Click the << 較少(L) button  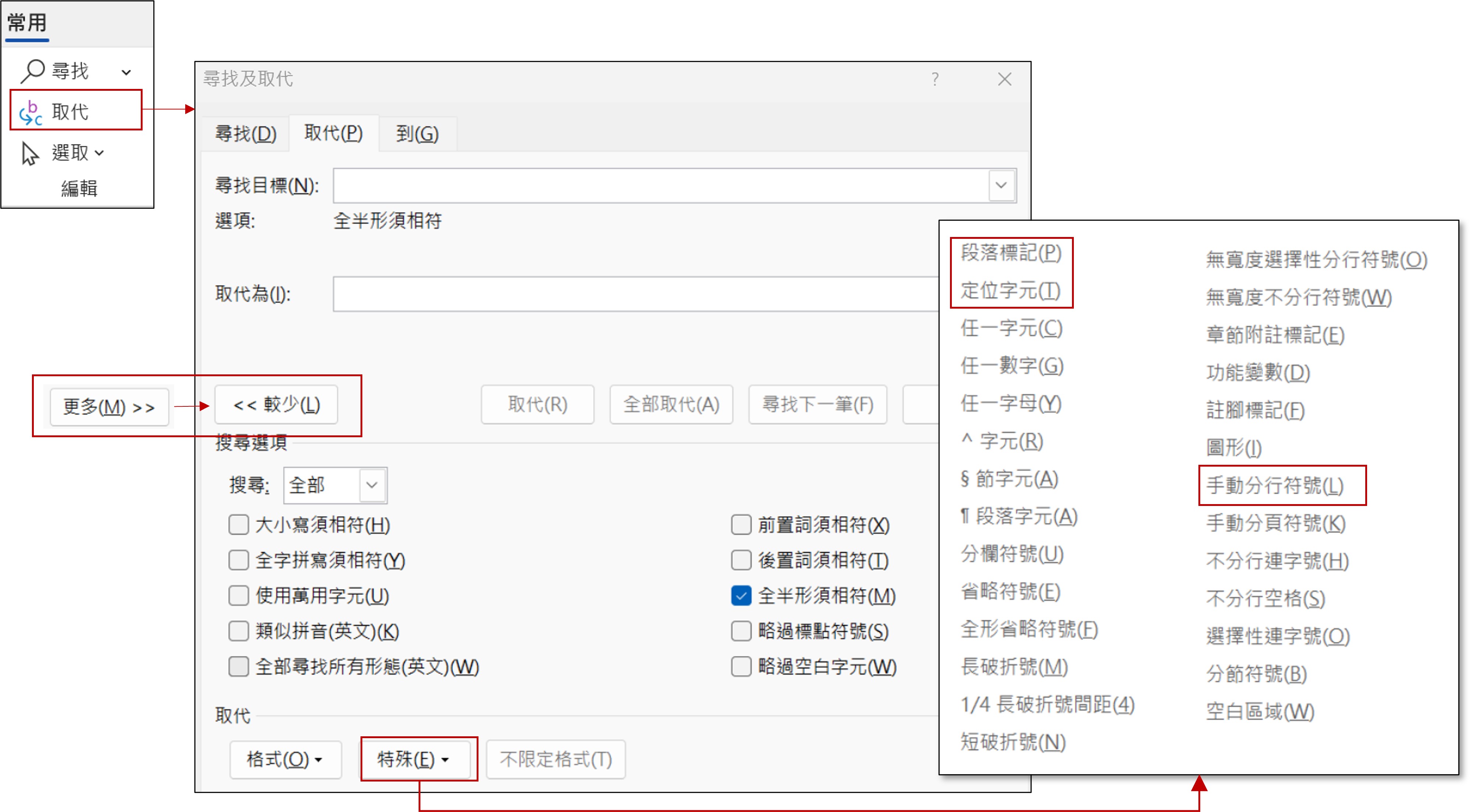tap(276, 405)
